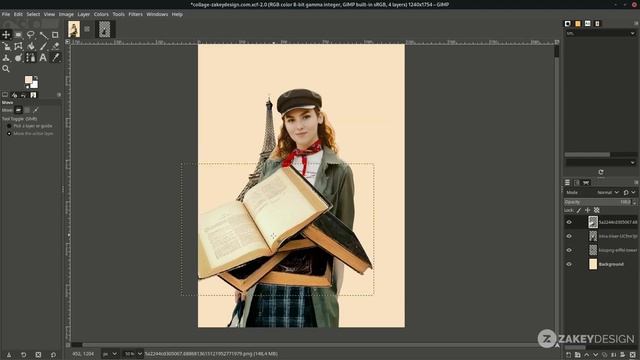The height and width of the screenshot is (360, 640).
Task: Switch to the Patterns tab in top dock
Action: click(578, 24)
